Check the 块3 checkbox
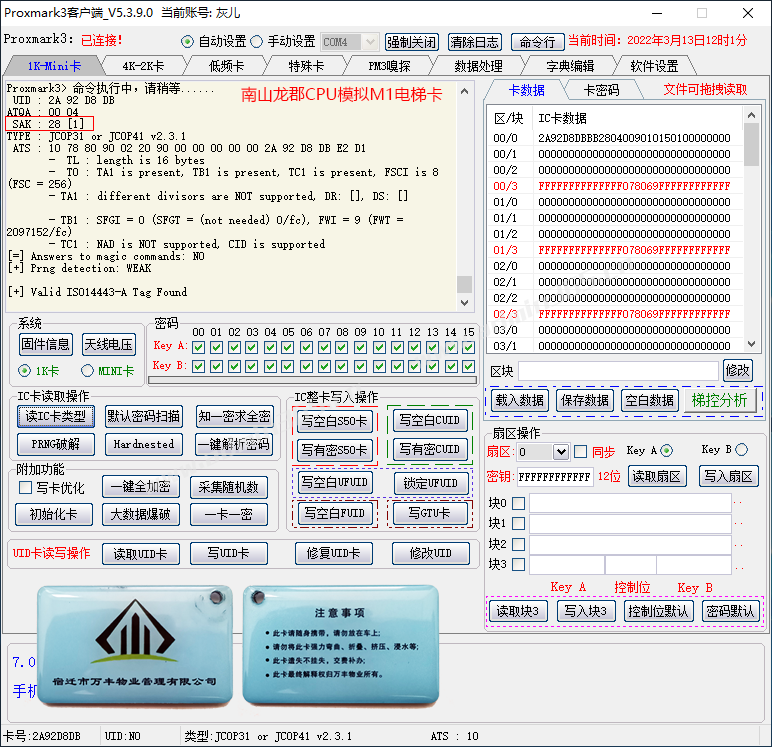Viewport: 772px width, 747px height. click(518, 564)
